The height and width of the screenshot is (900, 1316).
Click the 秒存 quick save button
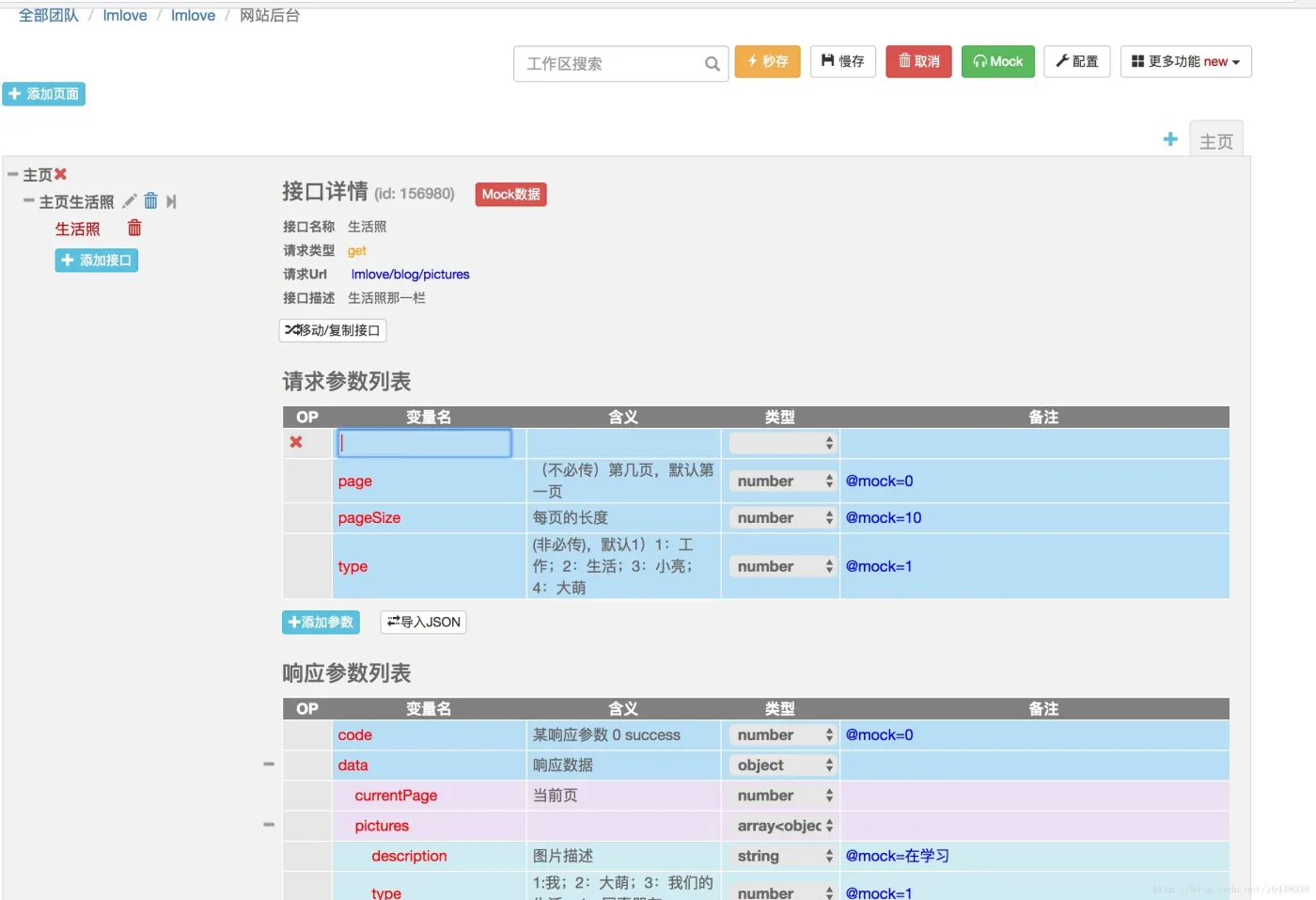[767, 61]
